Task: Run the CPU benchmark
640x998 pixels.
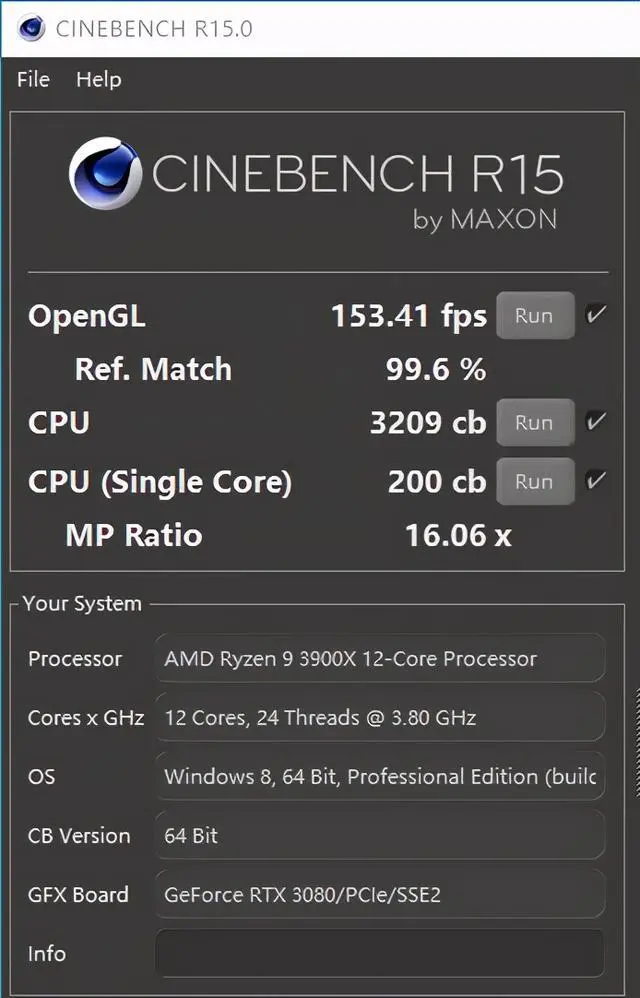Action: coord(535,423)
